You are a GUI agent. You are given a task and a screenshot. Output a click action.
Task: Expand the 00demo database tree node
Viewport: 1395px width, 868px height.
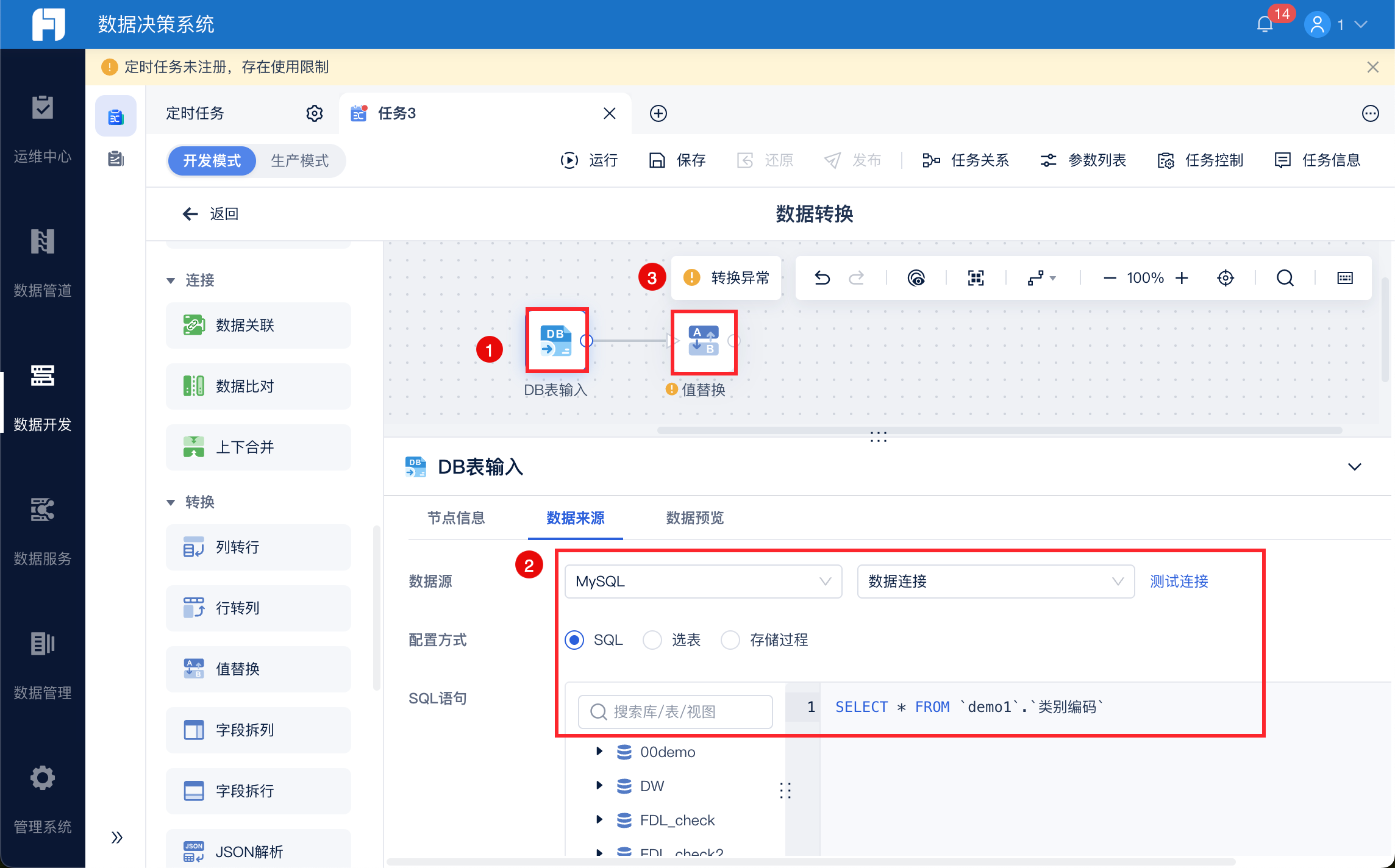(x=599, y=752)
